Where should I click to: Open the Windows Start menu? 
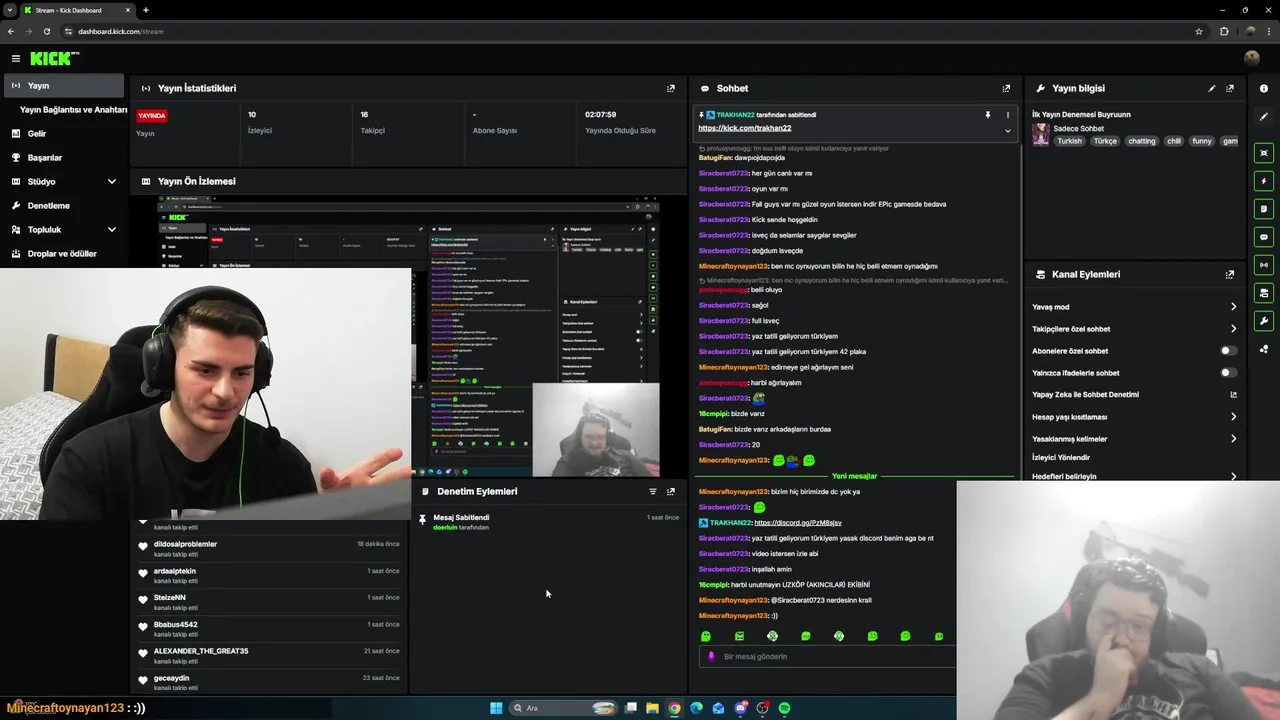tap(496, 708)
